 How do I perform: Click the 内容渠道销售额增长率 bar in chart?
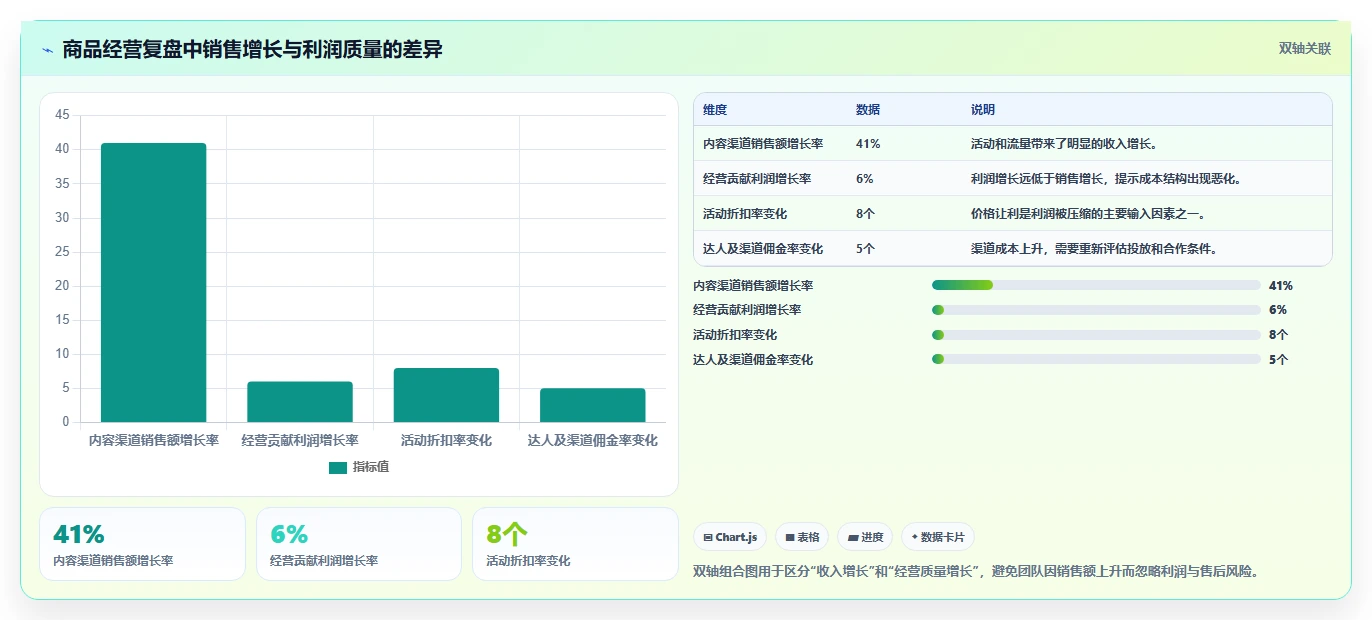click(x=154, y=282)
